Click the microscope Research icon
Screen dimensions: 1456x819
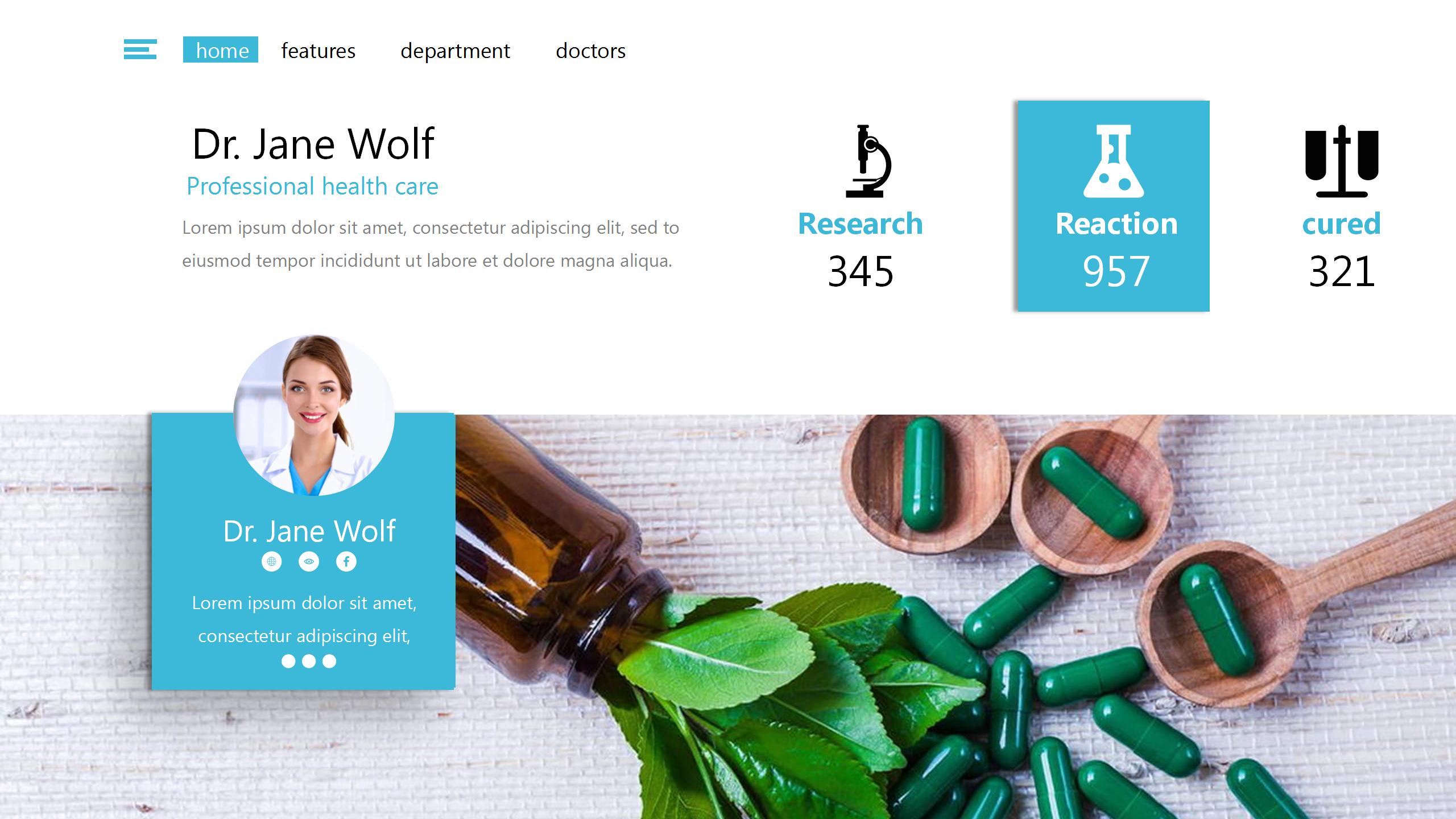click(868, 161)
